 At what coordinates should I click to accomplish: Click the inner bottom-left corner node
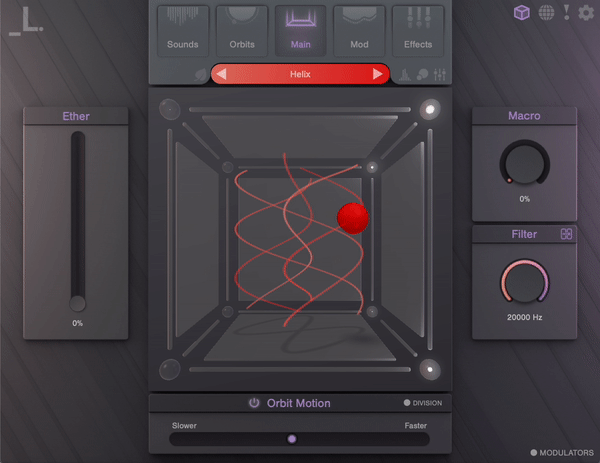coord(228,311)
